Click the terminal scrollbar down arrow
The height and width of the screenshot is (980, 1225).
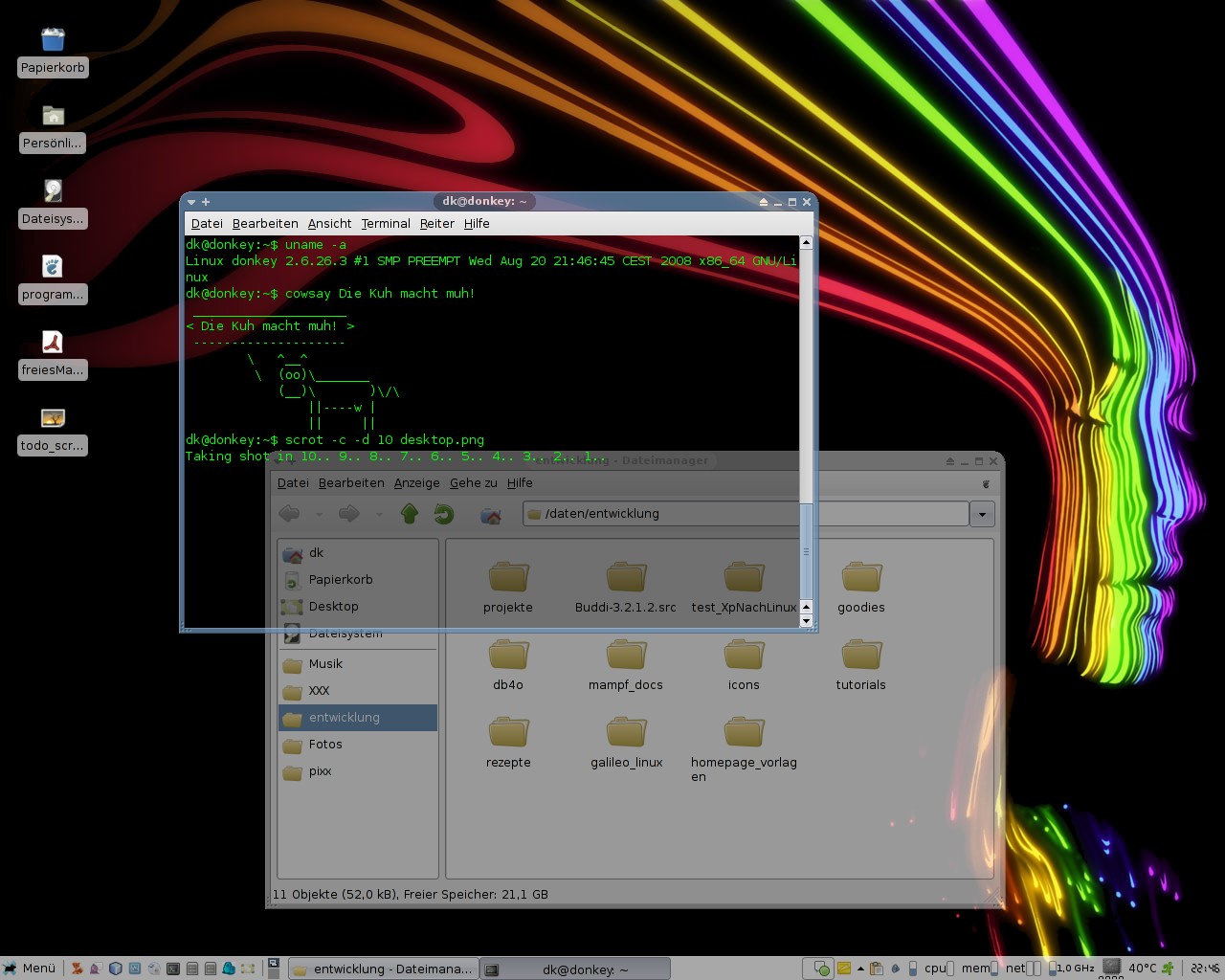click(806, 621)
